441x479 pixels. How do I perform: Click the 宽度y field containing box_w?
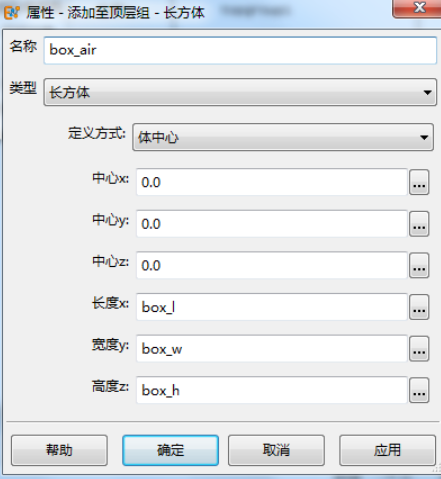pyautogui.click(x=272, y=349)
